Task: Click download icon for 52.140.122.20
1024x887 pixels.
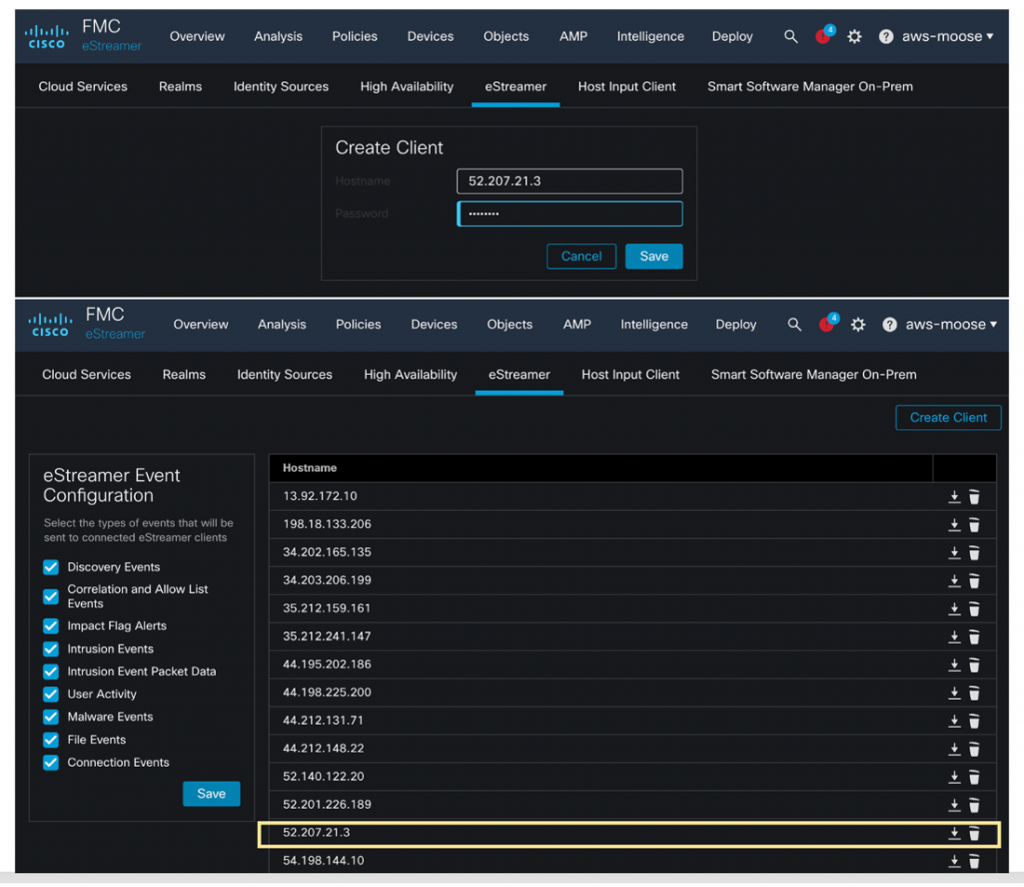Action: (954, 777)
